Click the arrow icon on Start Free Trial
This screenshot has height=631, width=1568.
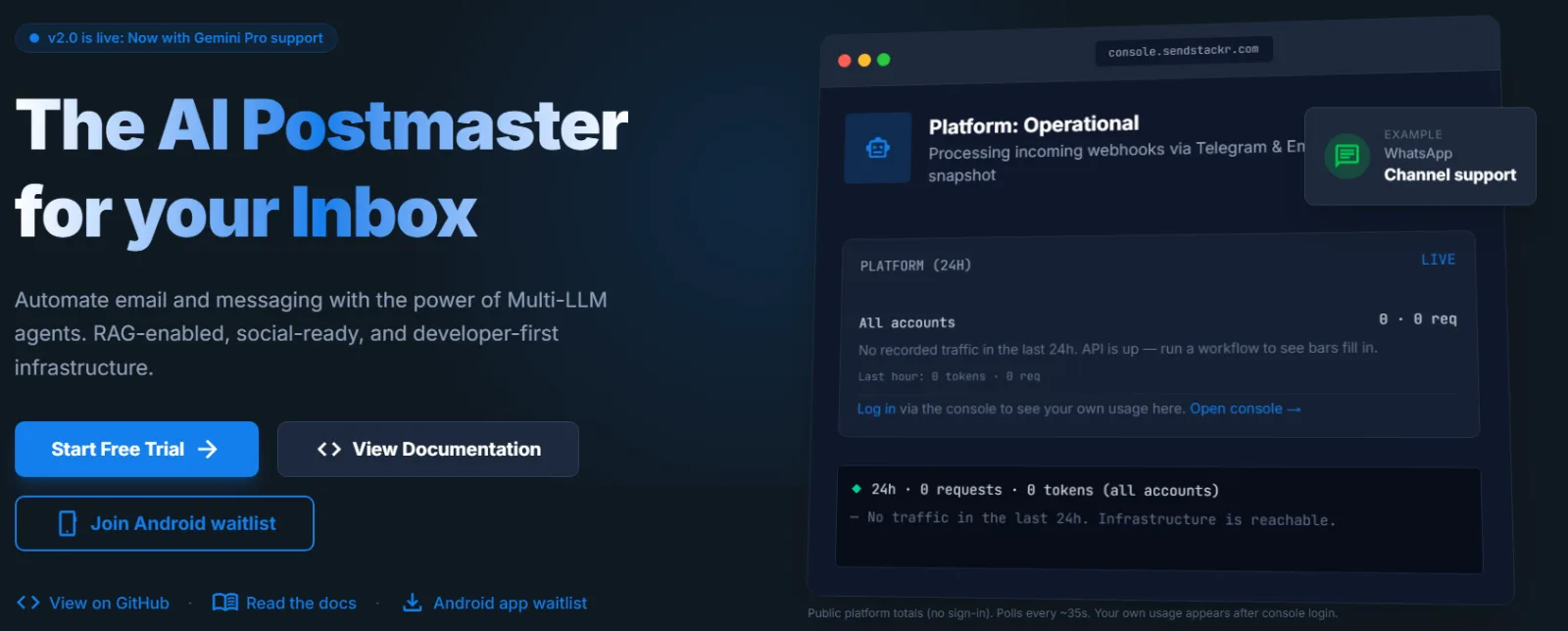(x=207, y=449)
